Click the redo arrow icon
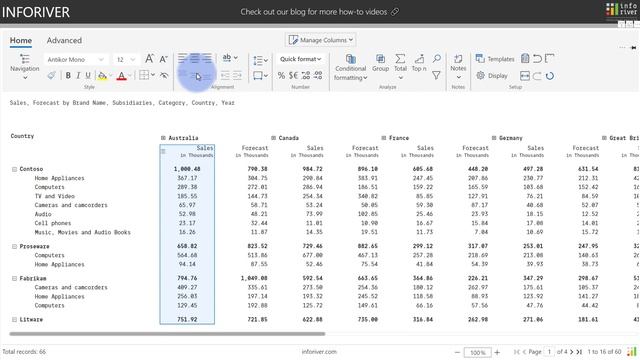Viewport: 640px width, 360px height. point(537,76)
